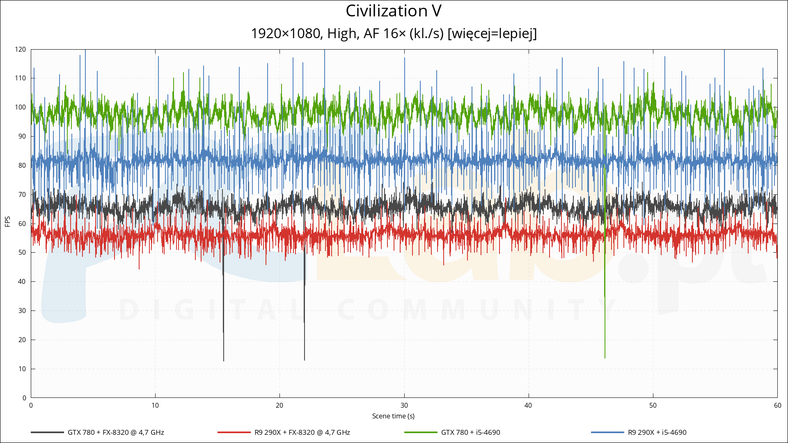This screenshot has width=788, height=443.
Task: Click legend label 'R9 290X + FX-8320 @ 4,7 GHz'
Action: coord(302,432)
